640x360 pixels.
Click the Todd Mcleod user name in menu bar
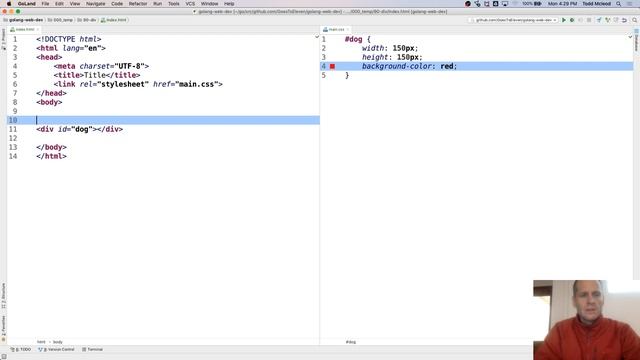click(596, 4)
